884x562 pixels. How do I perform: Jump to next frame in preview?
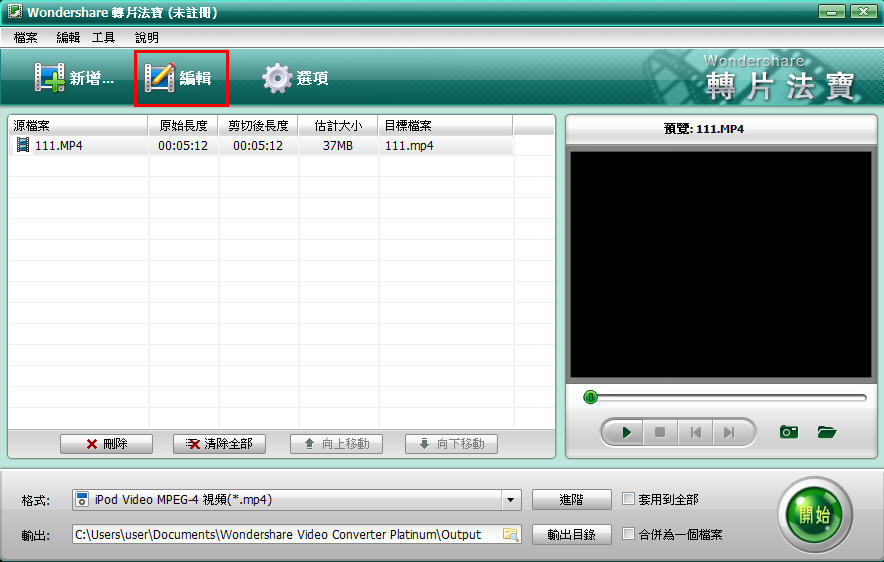(x=729, y=432)
